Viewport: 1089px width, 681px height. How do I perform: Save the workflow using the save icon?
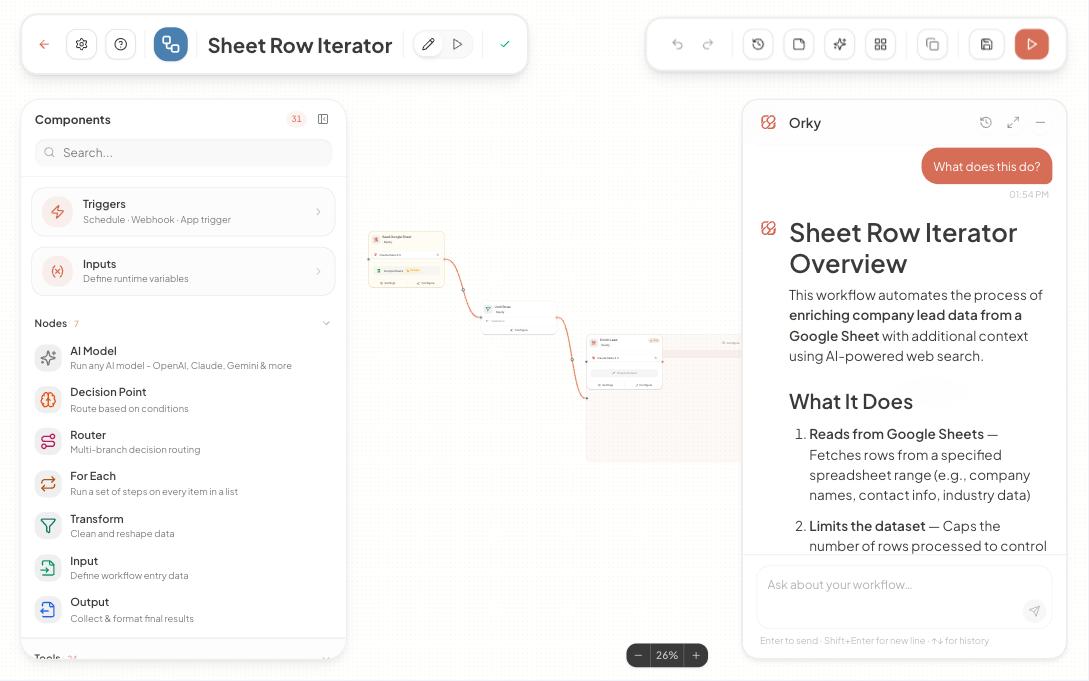point(986,44)
